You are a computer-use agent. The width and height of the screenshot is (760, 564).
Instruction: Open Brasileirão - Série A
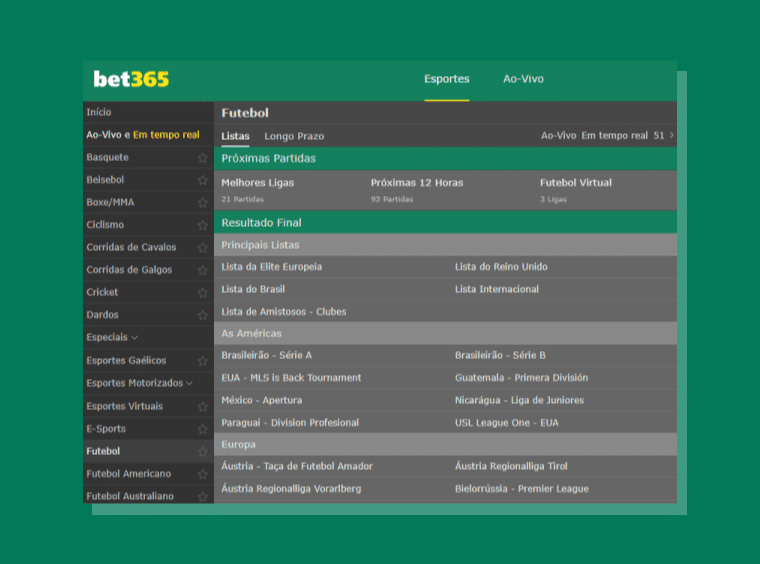pos(267,355)
